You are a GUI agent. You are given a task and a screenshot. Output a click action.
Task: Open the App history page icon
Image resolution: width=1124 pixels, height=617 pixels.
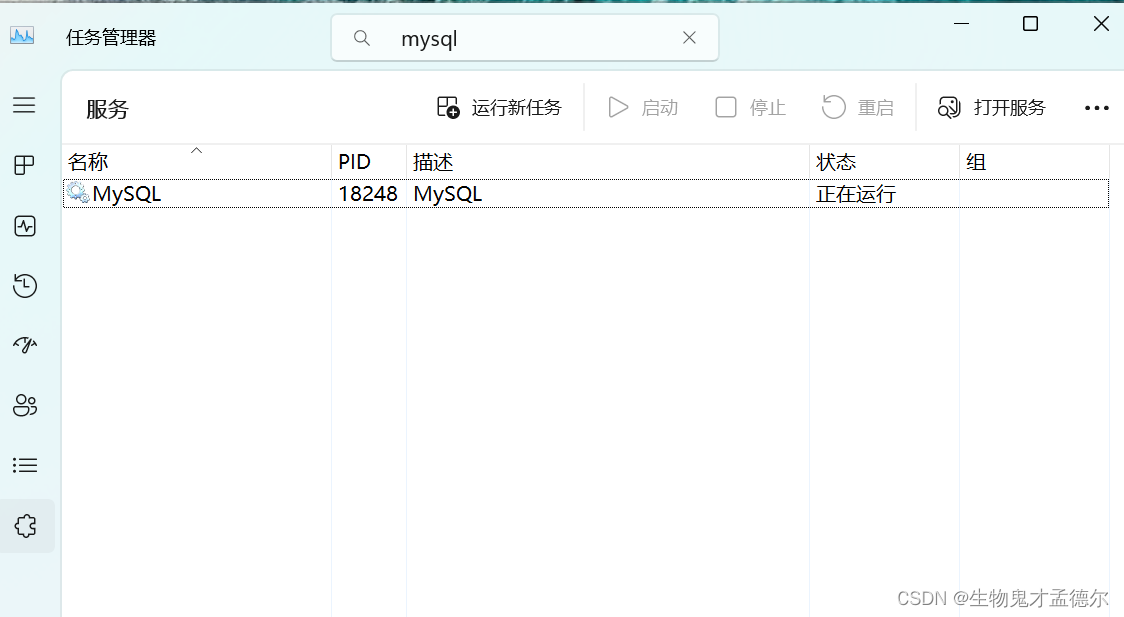25,286
